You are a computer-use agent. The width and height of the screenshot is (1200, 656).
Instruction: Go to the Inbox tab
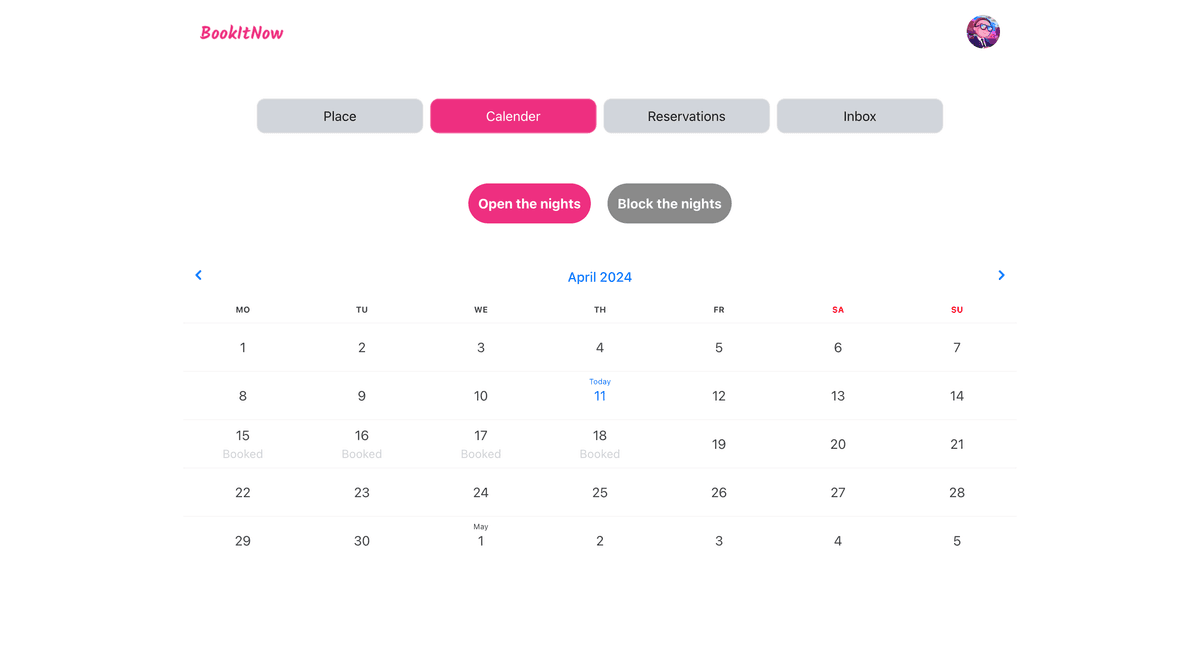(x=859, y=116)
